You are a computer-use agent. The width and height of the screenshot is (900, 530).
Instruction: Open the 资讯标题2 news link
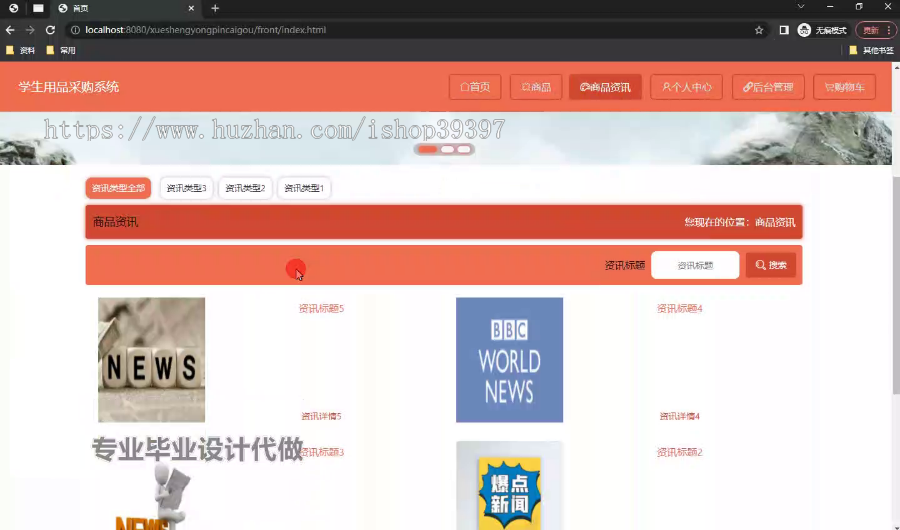coord(680,452)
